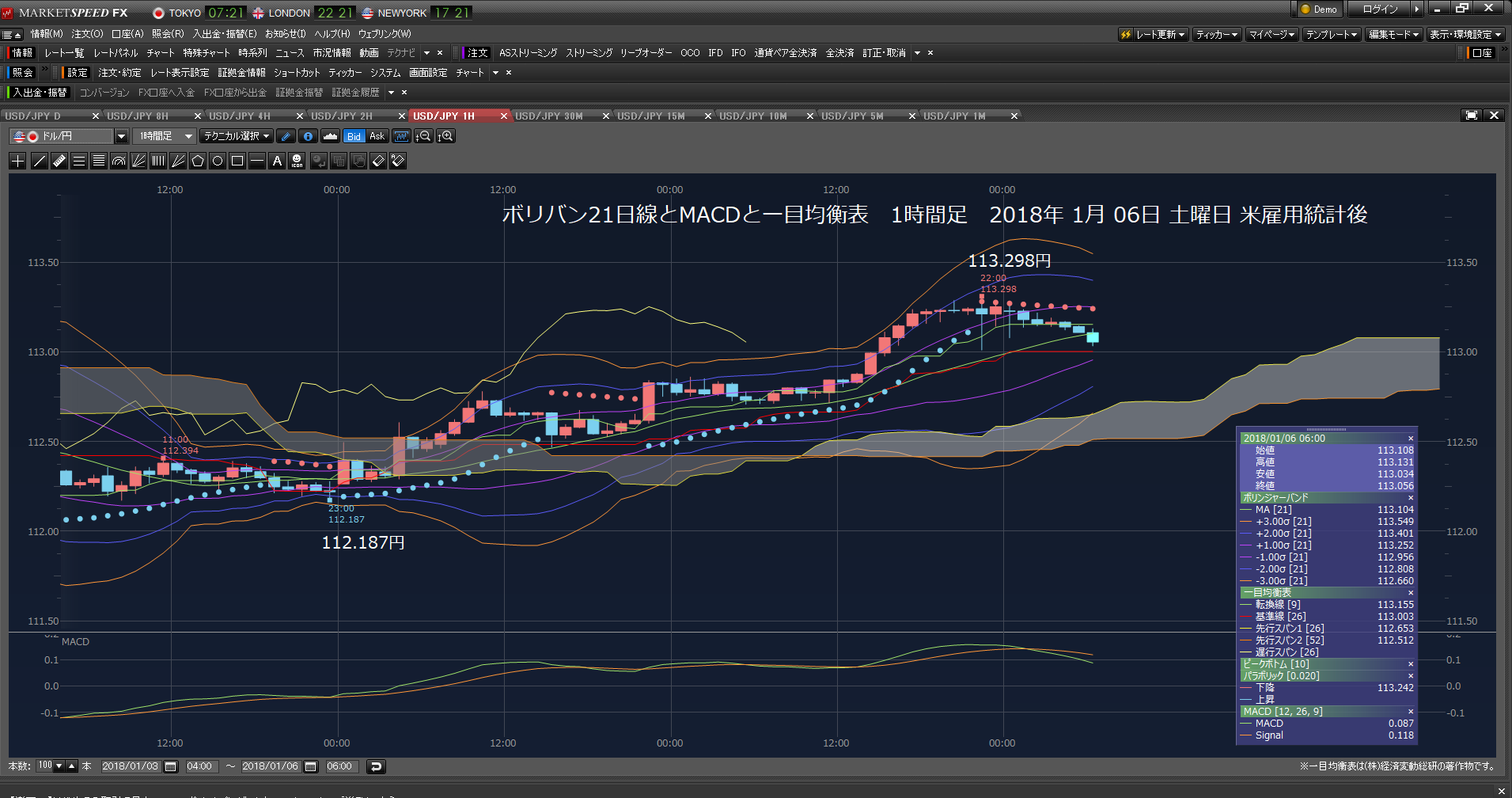
Task: Open the テンプレート dropdown
Action: click(1332, 35)
